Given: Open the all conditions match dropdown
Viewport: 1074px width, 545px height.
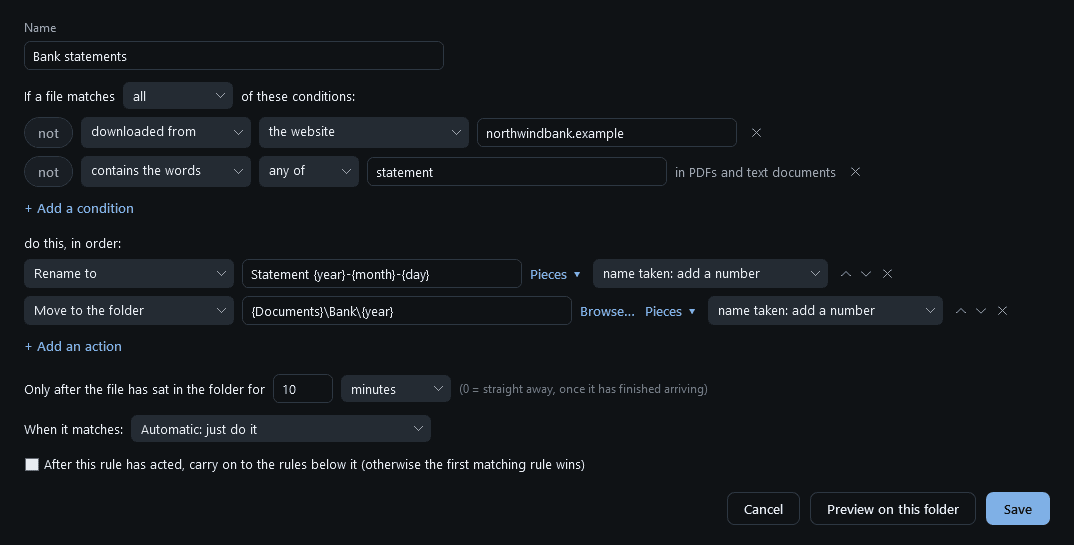Looking at the screenshot, I should tap(178, 97).
